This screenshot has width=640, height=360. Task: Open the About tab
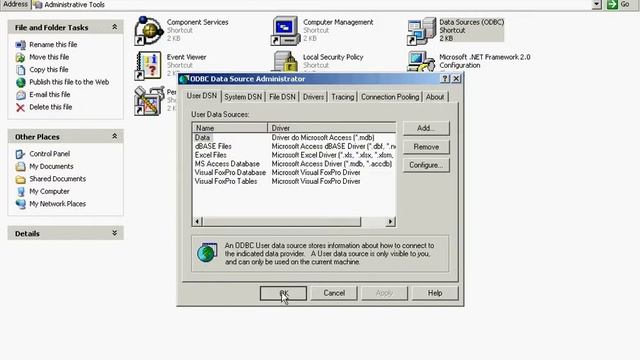tap(435, 97)
